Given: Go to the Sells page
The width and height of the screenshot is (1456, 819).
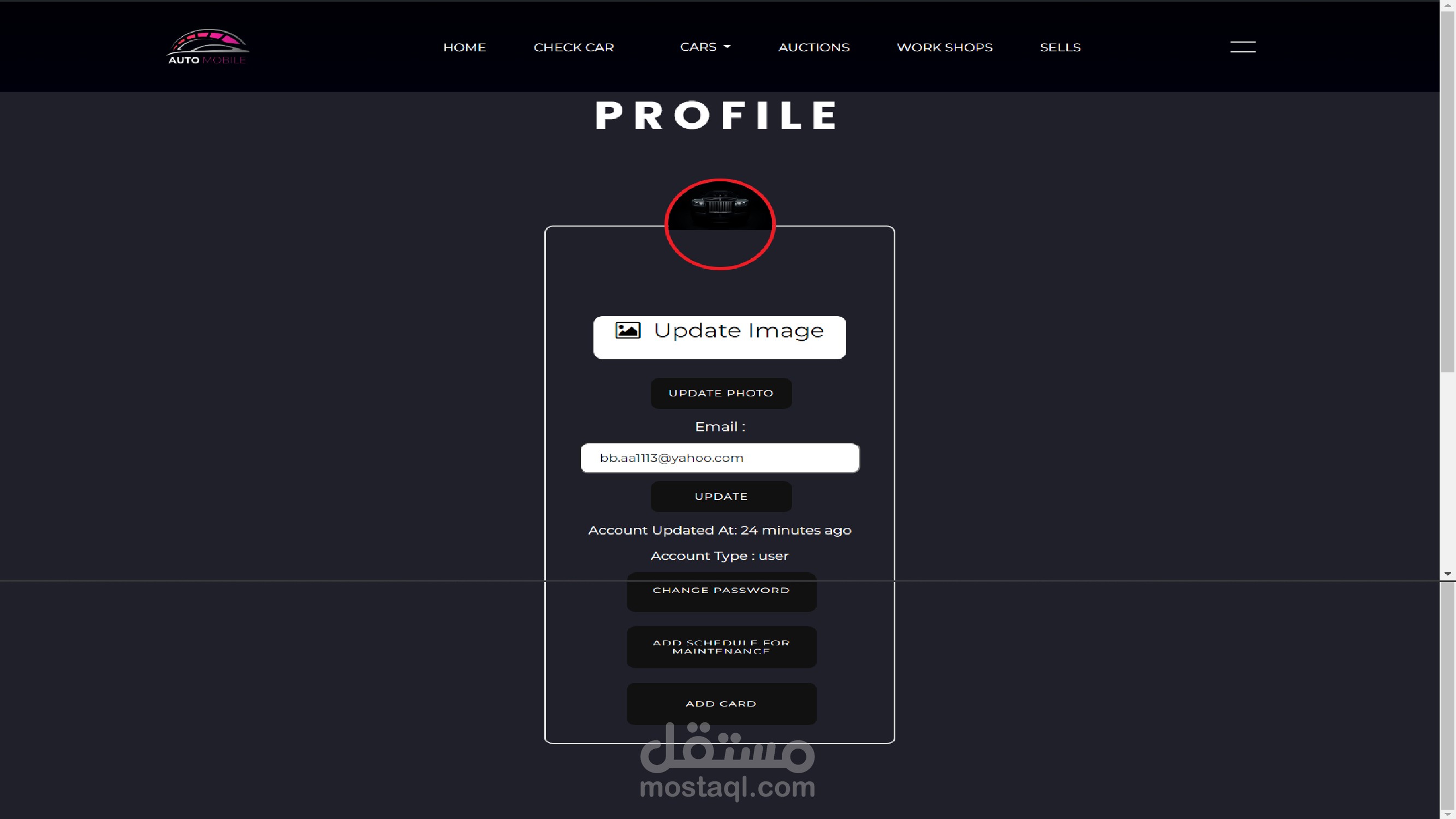Looking at the screenshot, I should pos(1060,48).
